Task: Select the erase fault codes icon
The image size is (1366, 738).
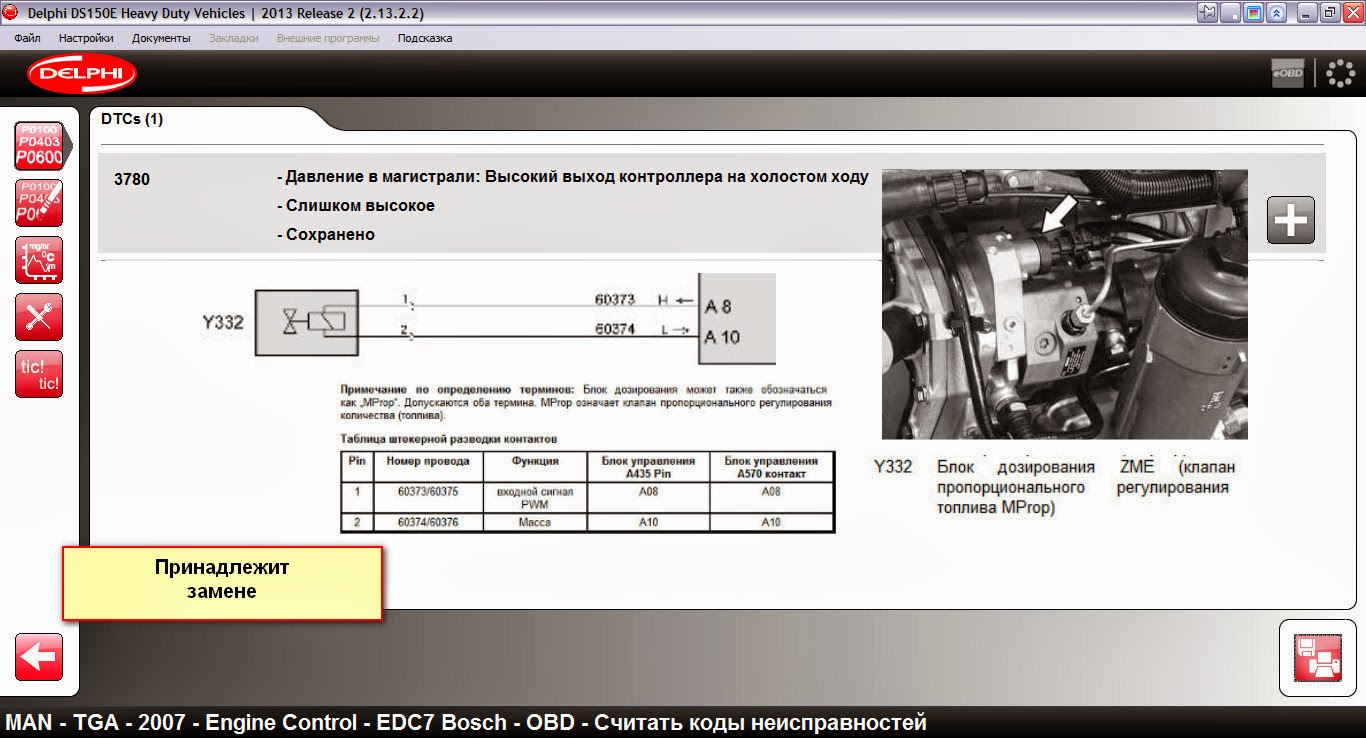Action: [x=39, y=203]
